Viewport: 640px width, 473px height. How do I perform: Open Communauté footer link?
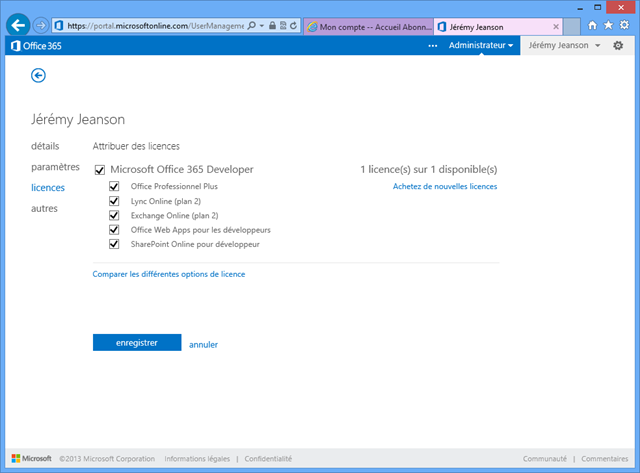pyautogui.click(x=545, y=459)
